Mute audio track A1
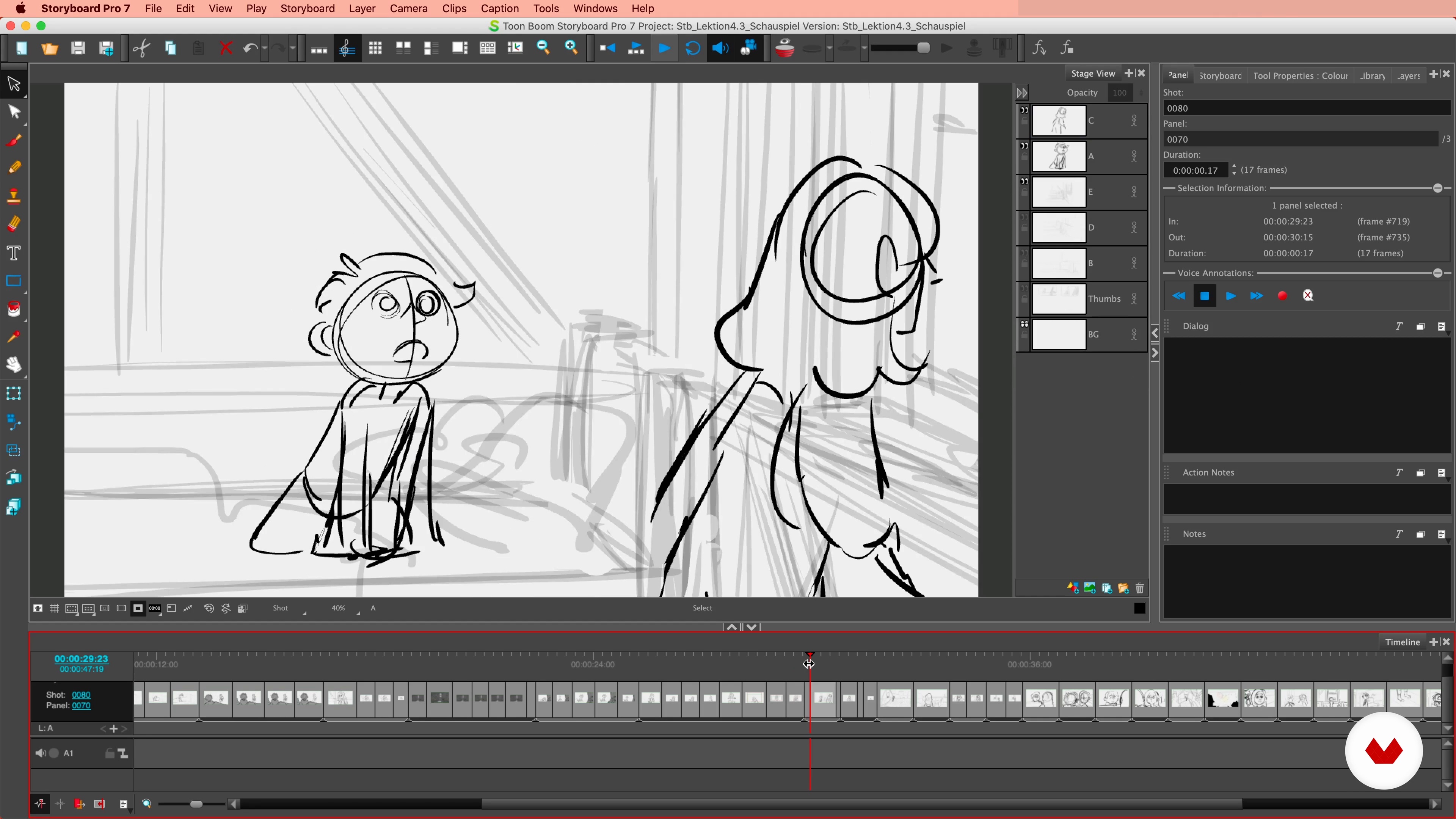Image resolution: width=1456 pixels, height=819 pixels. 40,753
